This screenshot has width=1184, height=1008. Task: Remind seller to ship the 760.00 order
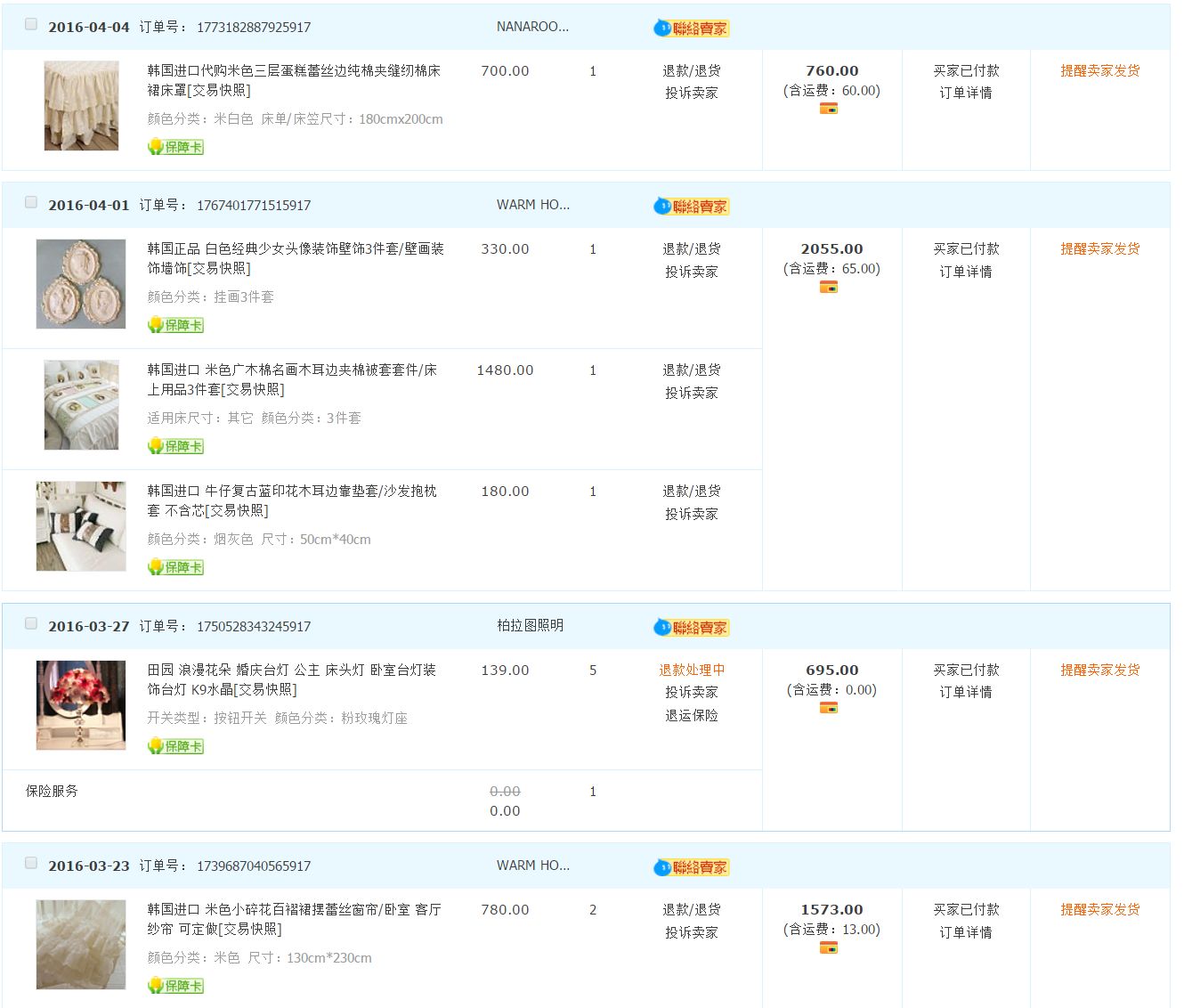click(1099, 71)
